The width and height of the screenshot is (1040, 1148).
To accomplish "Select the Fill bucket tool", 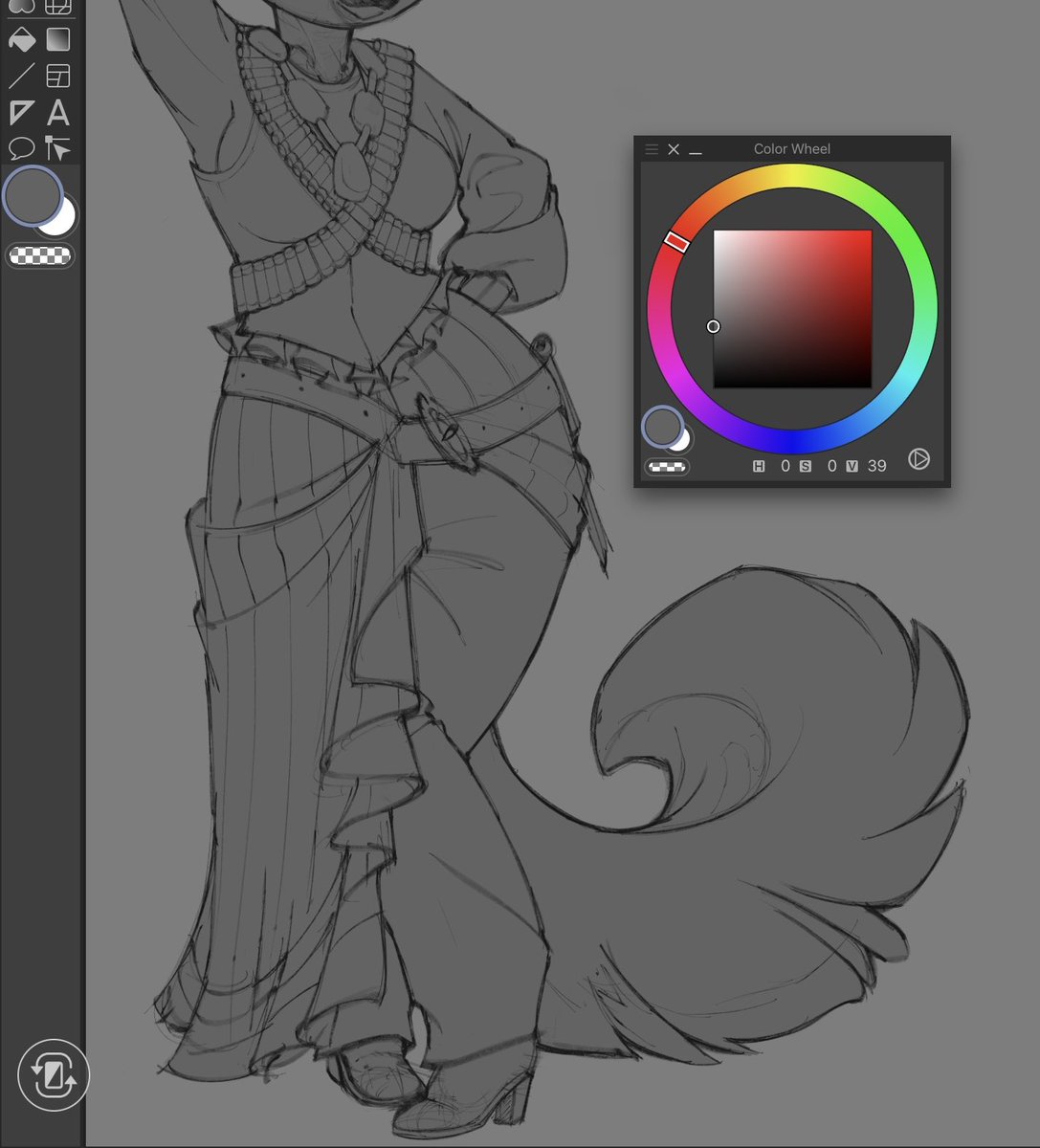I will click(x=22, y=40).
